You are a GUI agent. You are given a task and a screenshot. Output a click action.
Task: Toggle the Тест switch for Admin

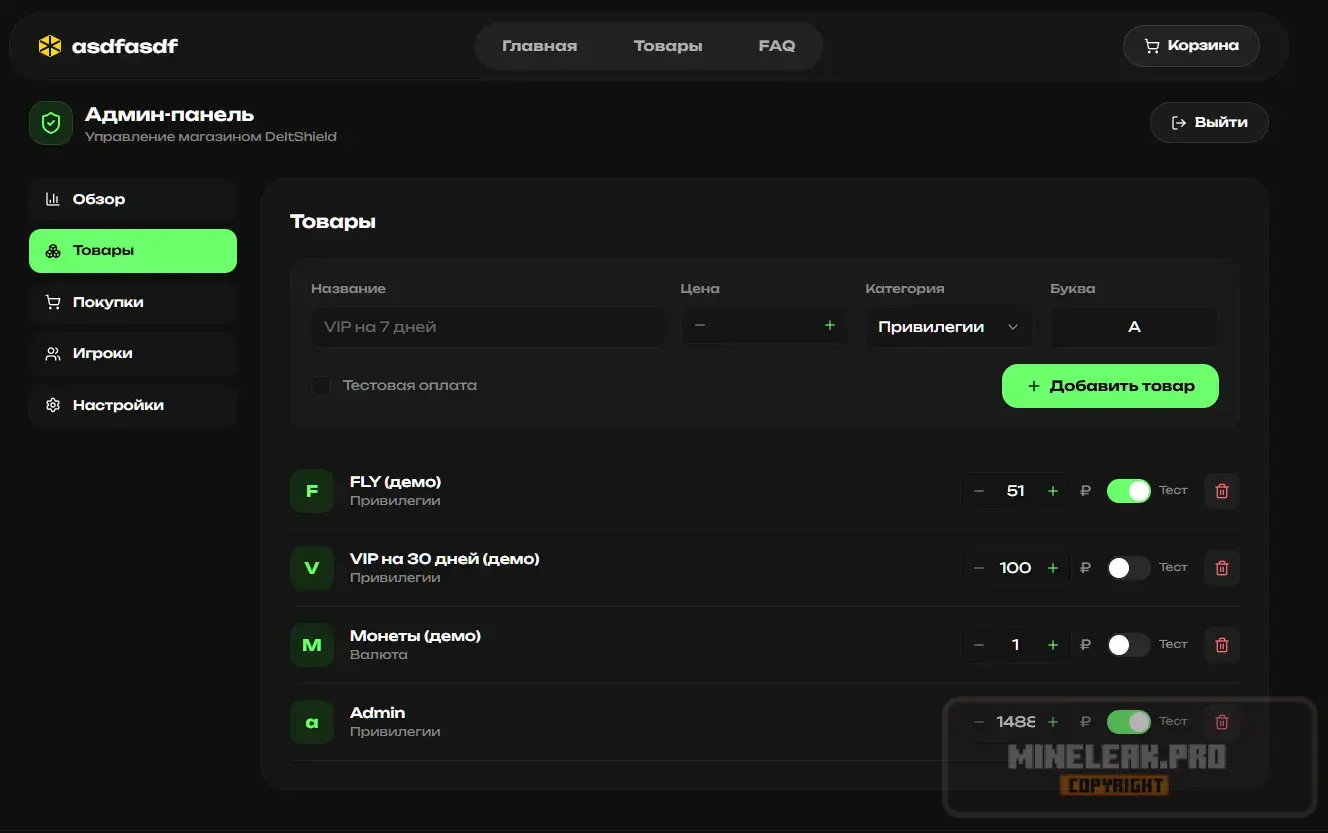[1129, 722]
